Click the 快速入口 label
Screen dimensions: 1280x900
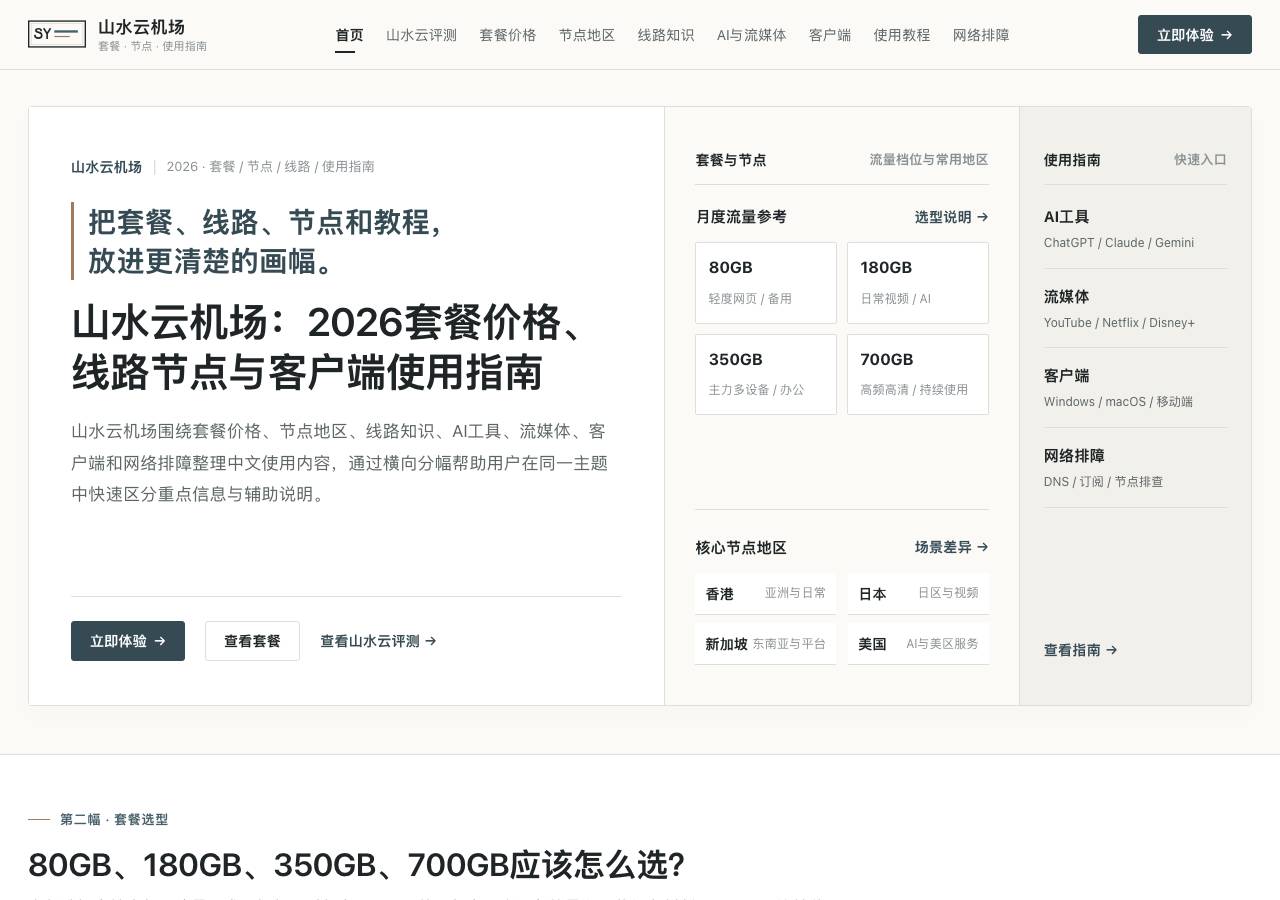coord(1200,160)
